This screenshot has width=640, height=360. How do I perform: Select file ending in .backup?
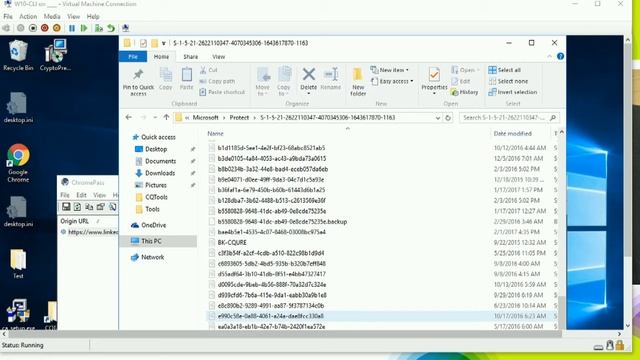[282, 222]
